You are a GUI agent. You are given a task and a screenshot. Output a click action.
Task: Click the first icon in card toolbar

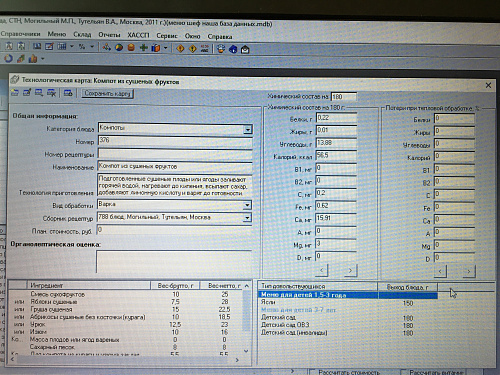point(14,92)
